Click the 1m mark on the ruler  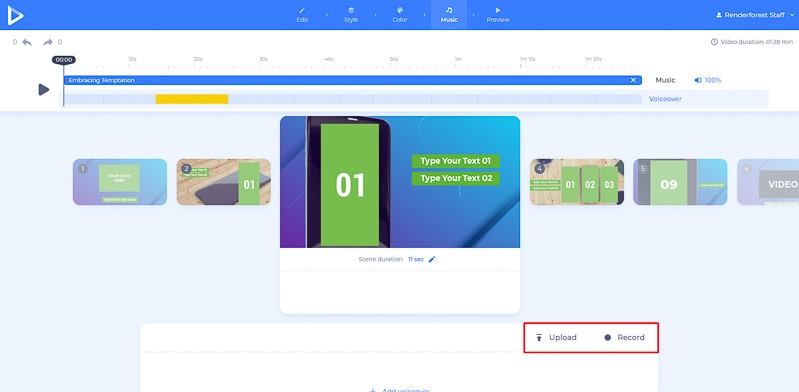pos(458,59)
